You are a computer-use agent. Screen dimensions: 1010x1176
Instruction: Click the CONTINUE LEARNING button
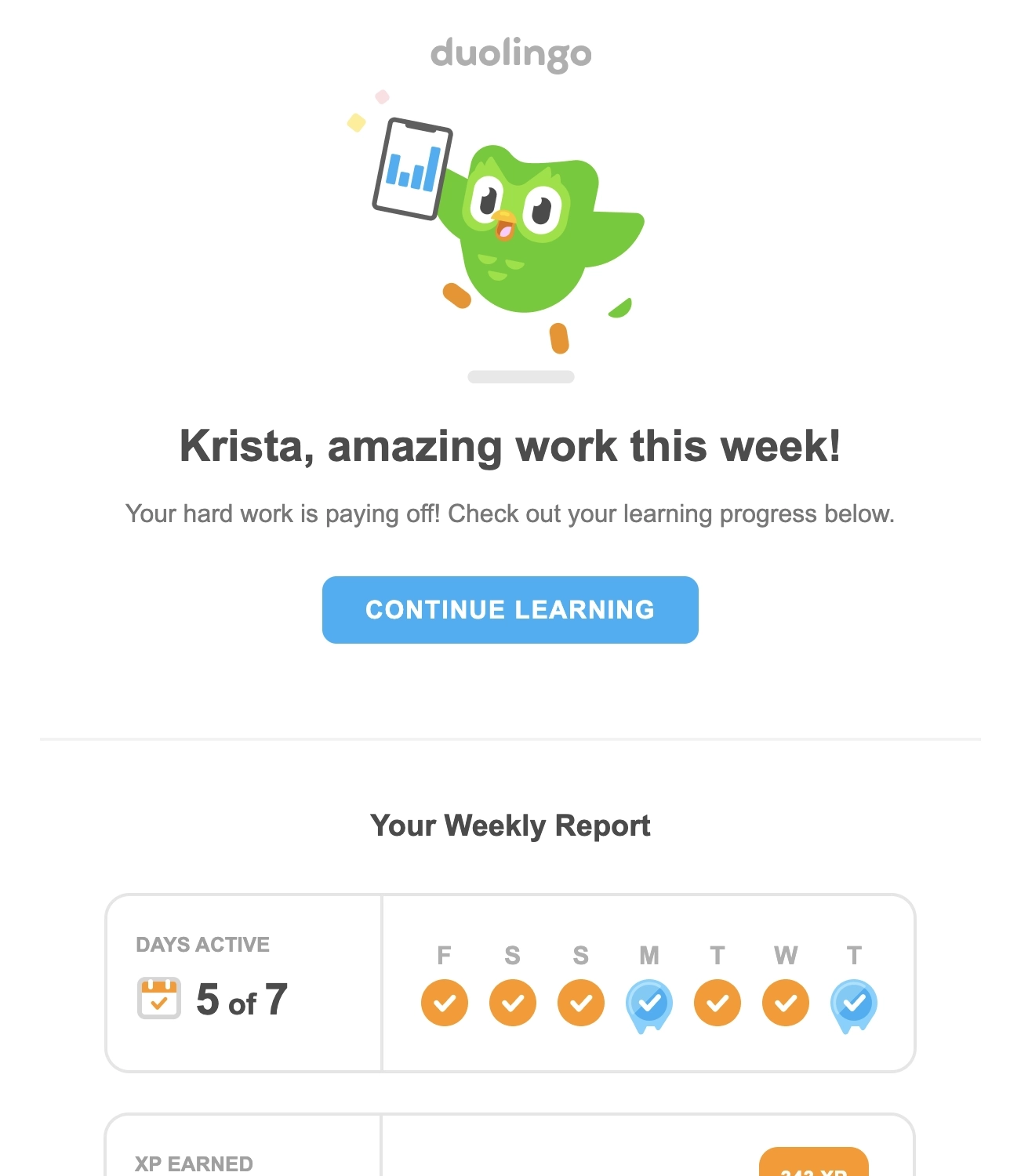pos(510,610)
